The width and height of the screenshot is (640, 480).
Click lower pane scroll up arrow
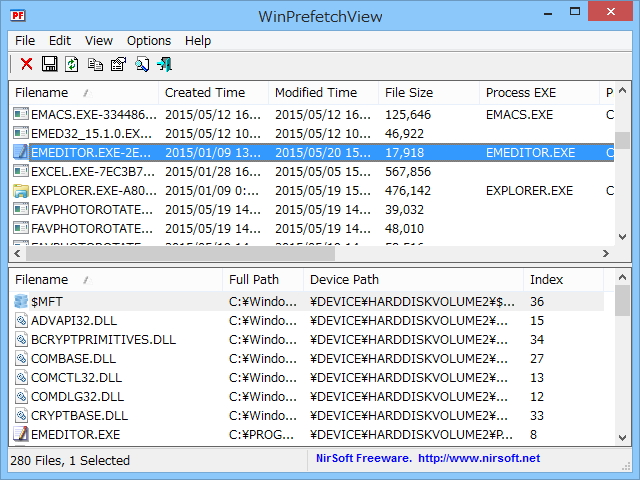622,278
